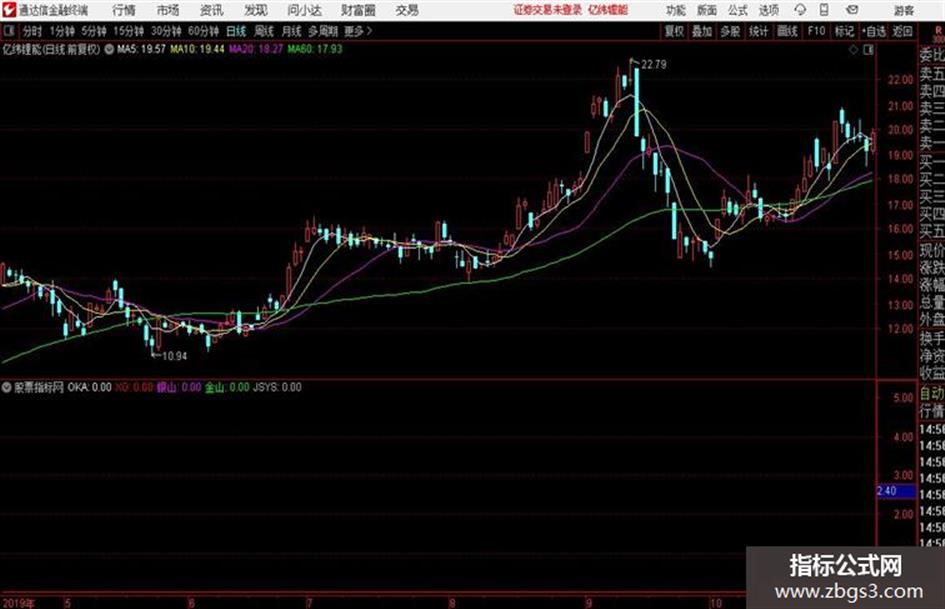Toggle the side panel icon at chart top right
Screen dimensions: 945x609
tap(868, 50)
